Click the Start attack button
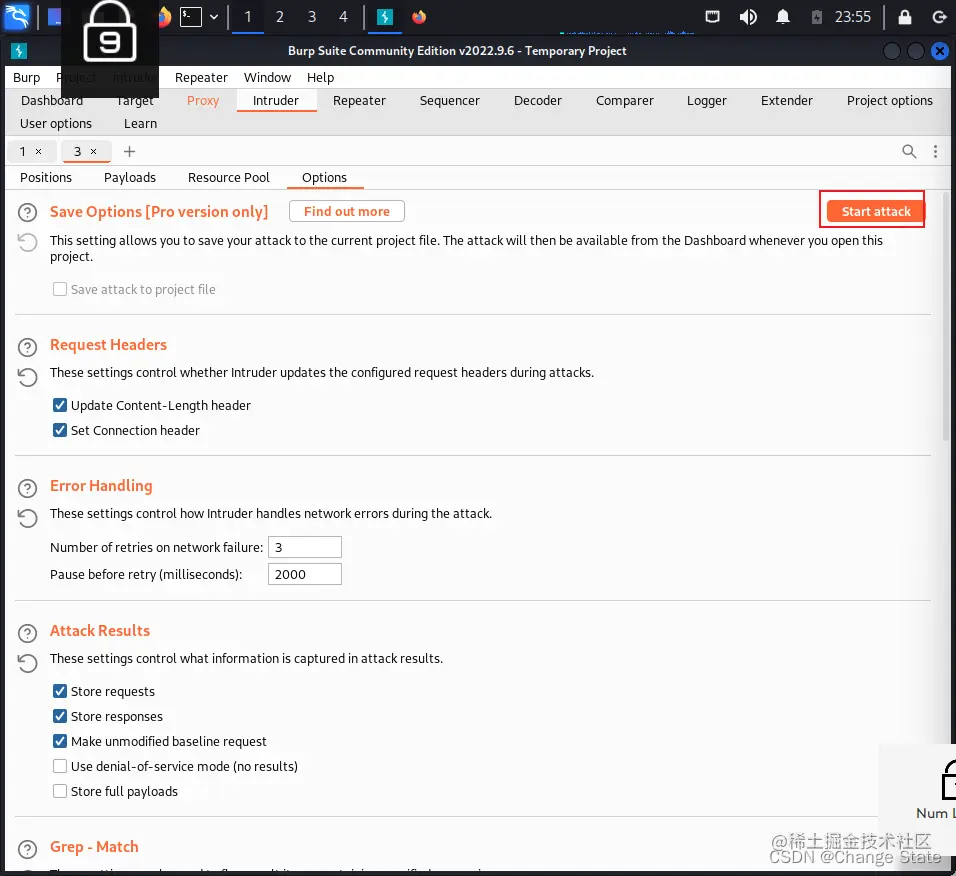 point(876,211)
